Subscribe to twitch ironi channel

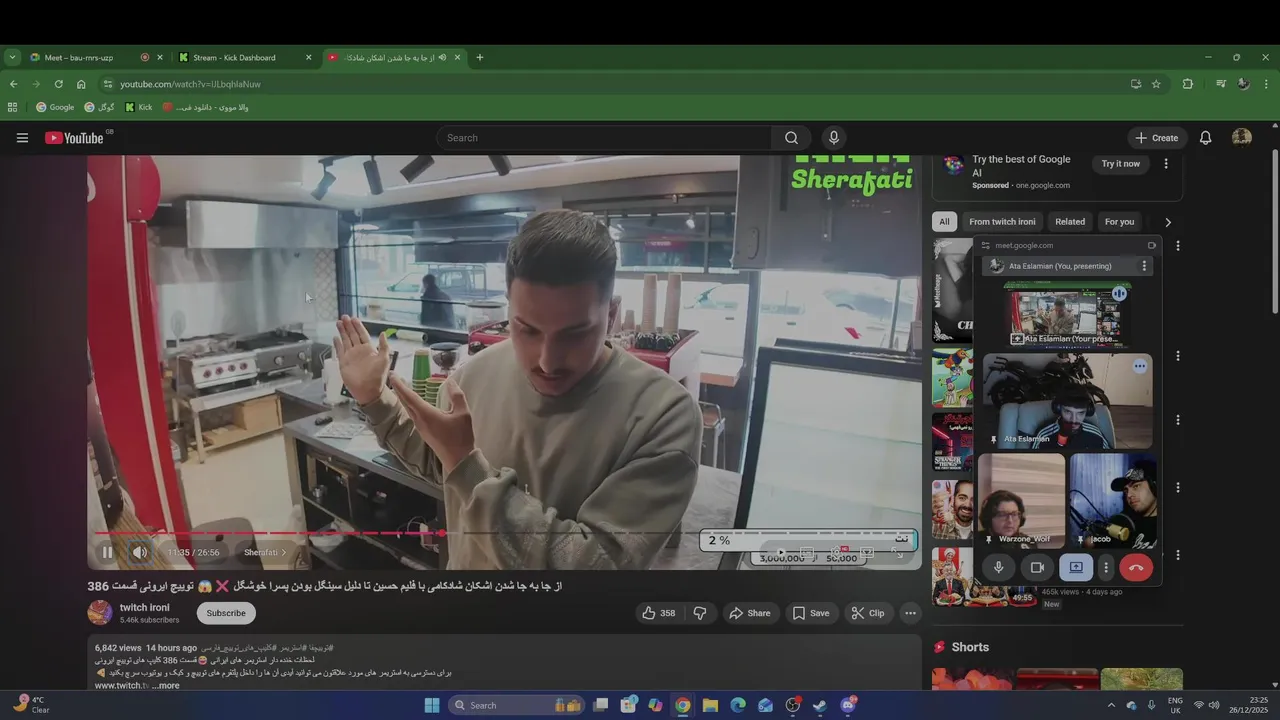tap(226, 613)
